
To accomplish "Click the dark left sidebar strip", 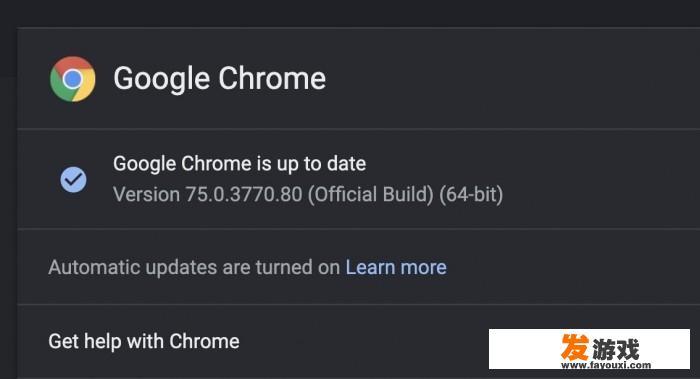I will (x=8, y=223).
